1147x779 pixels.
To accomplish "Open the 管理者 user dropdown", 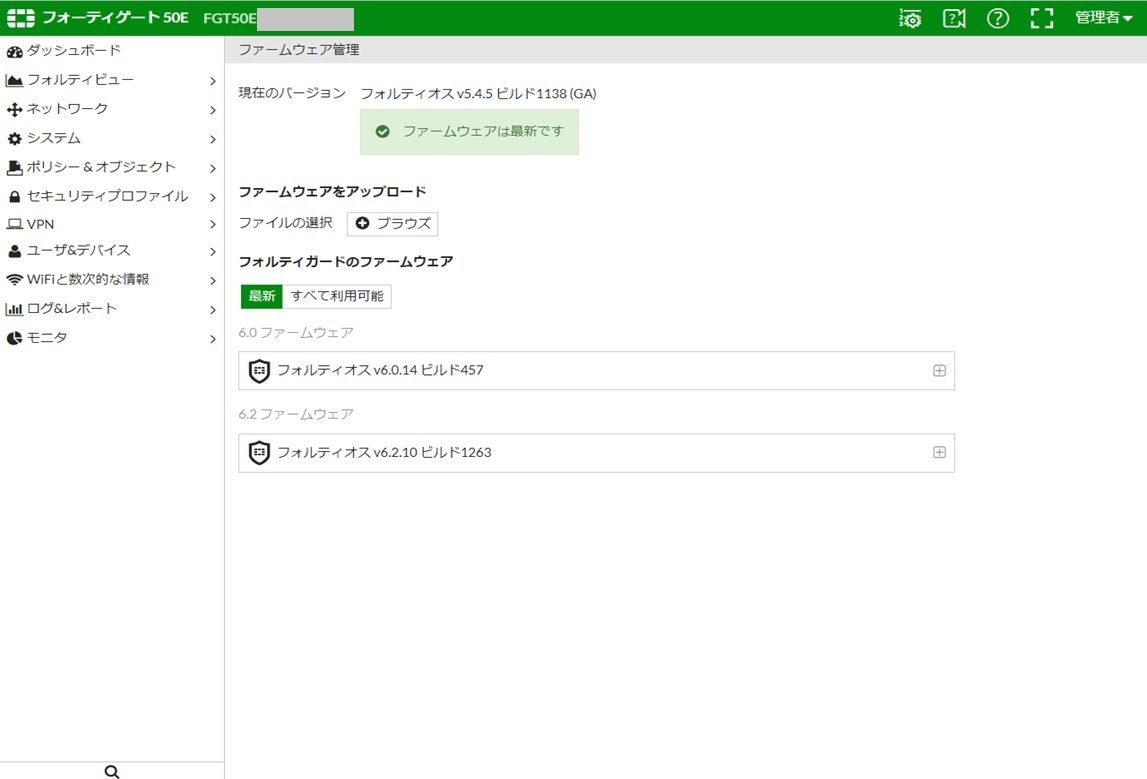I will tap(1104, 18).
